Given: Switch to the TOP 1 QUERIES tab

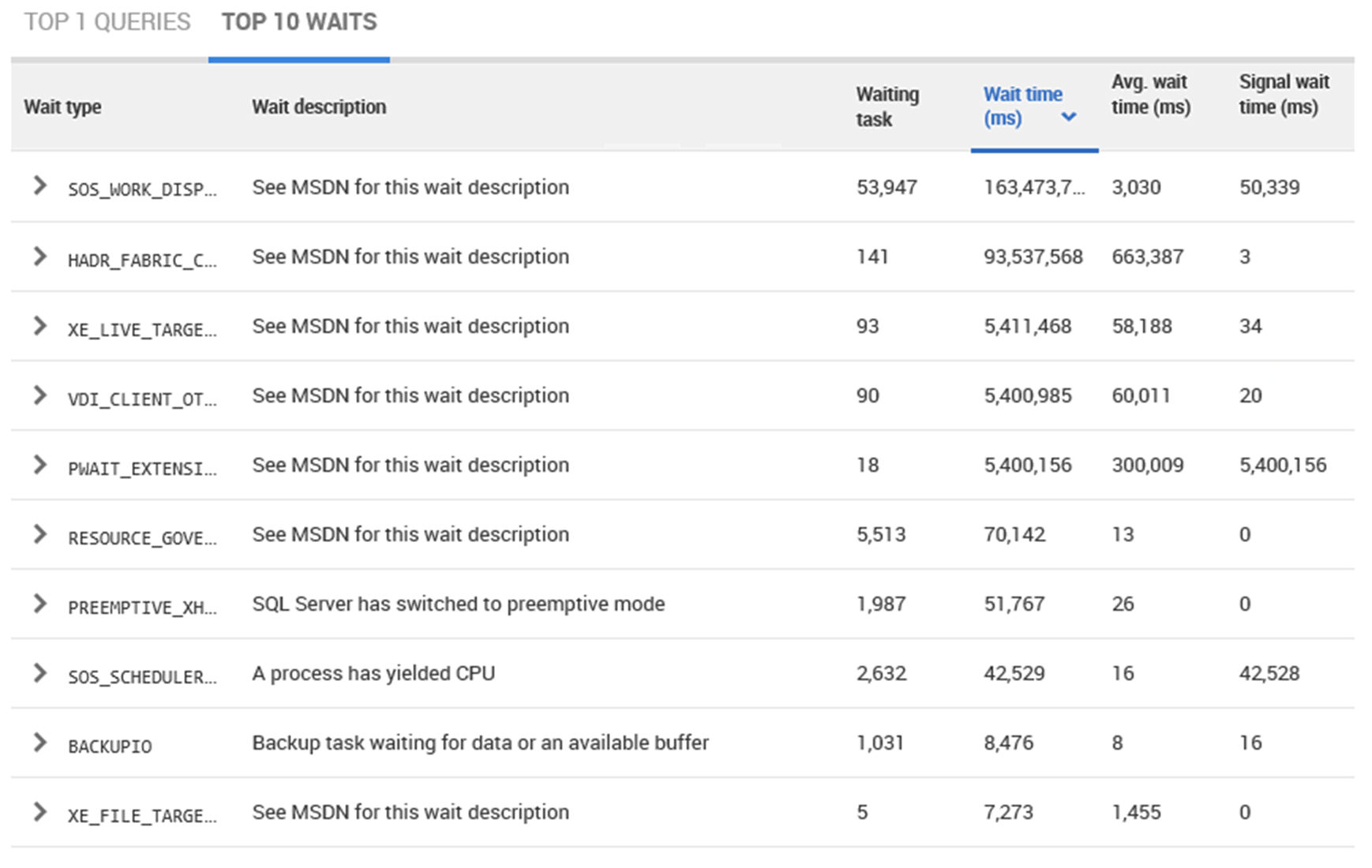Looking at the screenshot, I should point(107,22).
